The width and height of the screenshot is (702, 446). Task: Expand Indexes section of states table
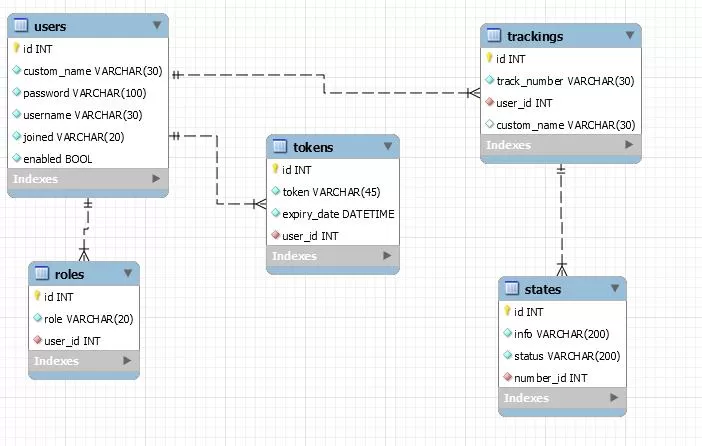coord(614,398)
